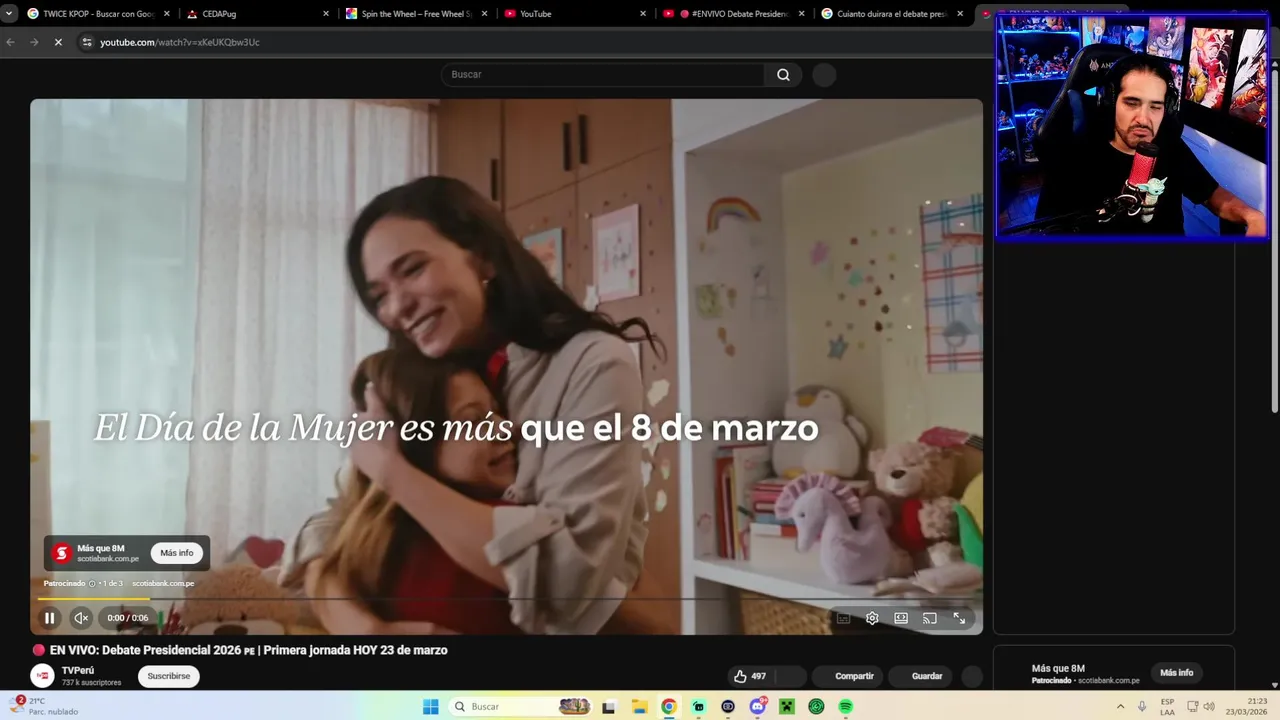Open the Scotiabank logo on the ad overlay
The height and width of the screenshot is (720, 1280).
tap(62, 553)
